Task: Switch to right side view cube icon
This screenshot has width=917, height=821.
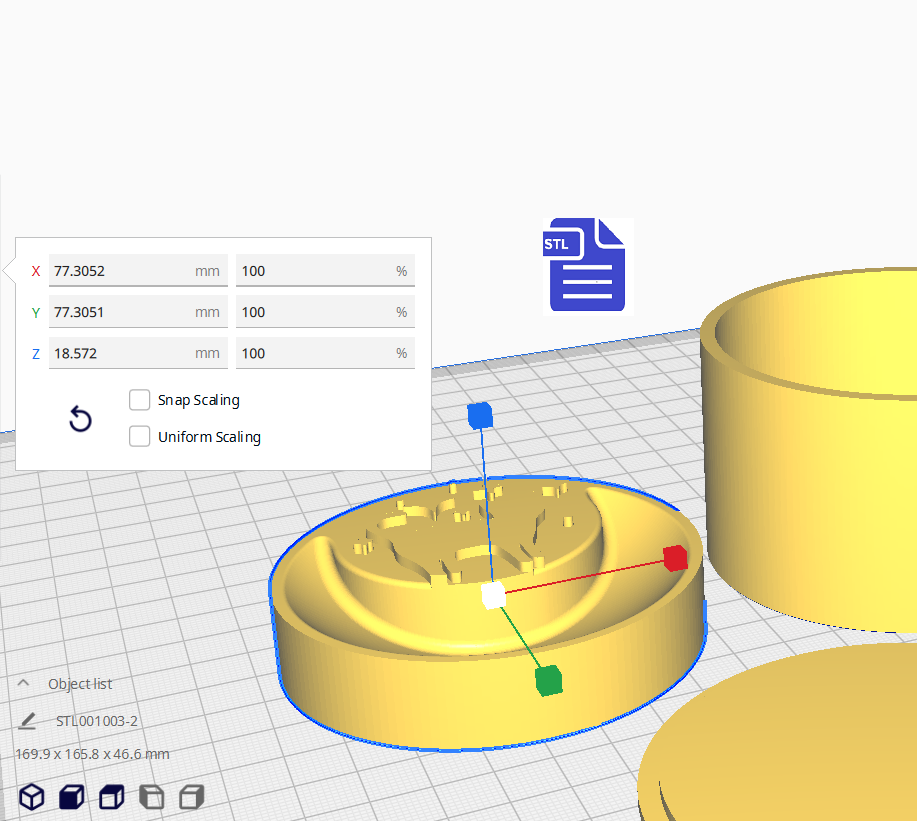Action: pyautogui.click(x=191, y=797)
